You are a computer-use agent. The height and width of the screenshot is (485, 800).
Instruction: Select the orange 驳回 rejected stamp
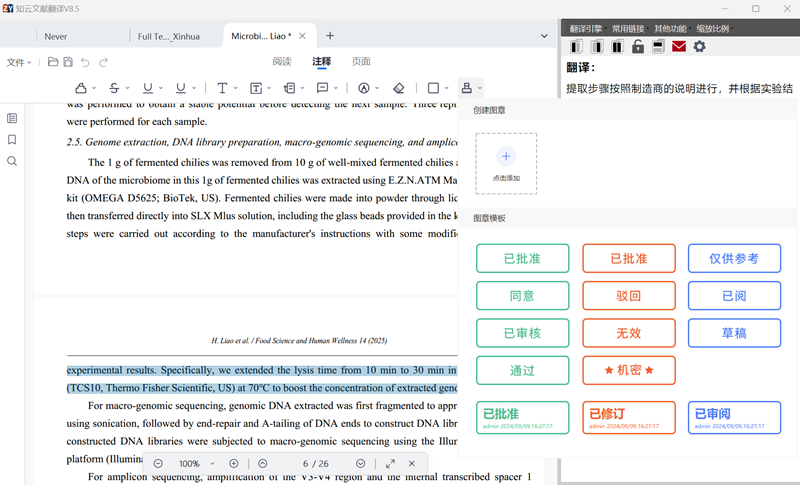(x=628, y=296)
